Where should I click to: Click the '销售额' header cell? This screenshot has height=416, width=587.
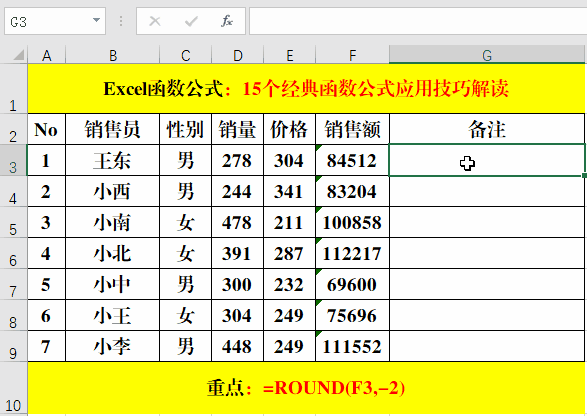[x=353, y=130]
